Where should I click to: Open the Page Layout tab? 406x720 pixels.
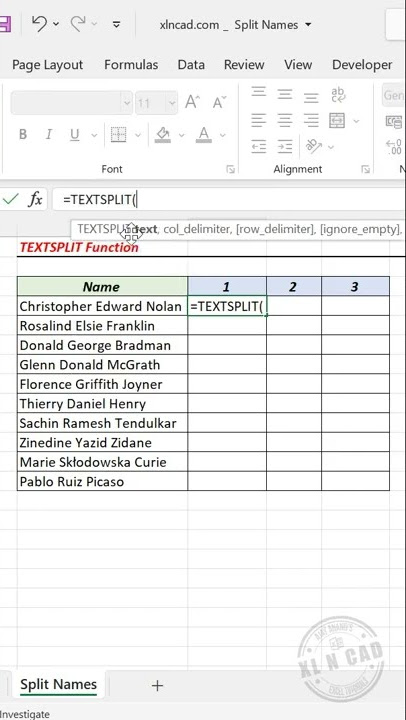[x=47, y=65]
